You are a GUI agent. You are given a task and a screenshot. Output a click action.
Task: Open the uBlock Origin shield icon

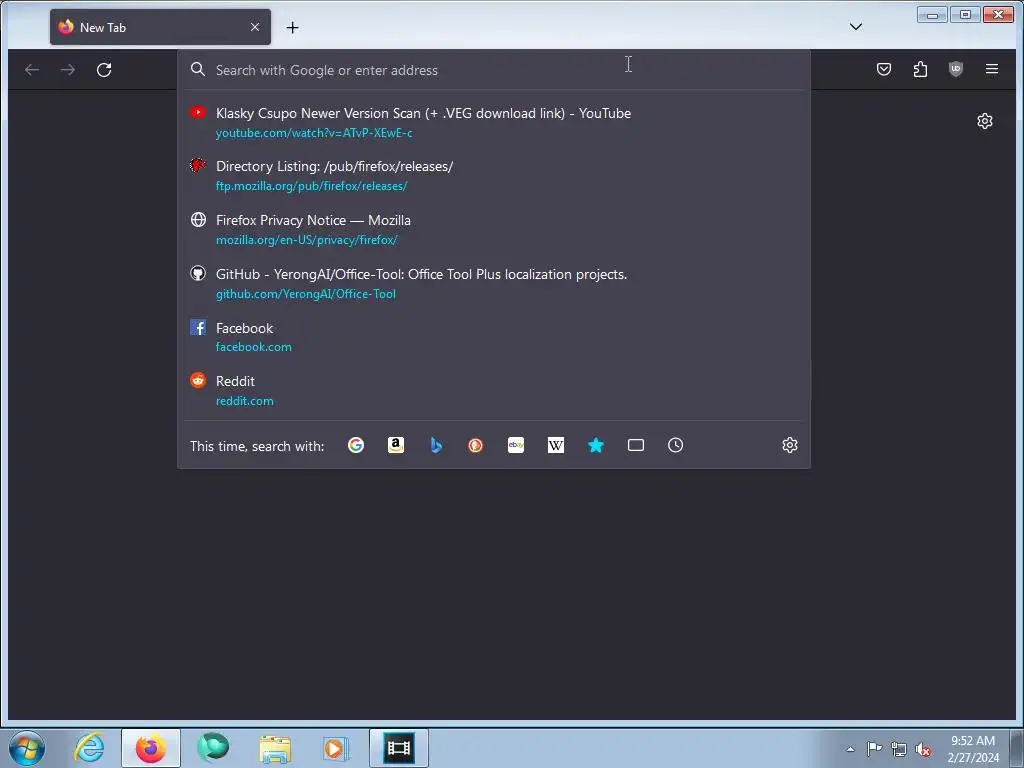pyautogui.click(x=955, y=69)
